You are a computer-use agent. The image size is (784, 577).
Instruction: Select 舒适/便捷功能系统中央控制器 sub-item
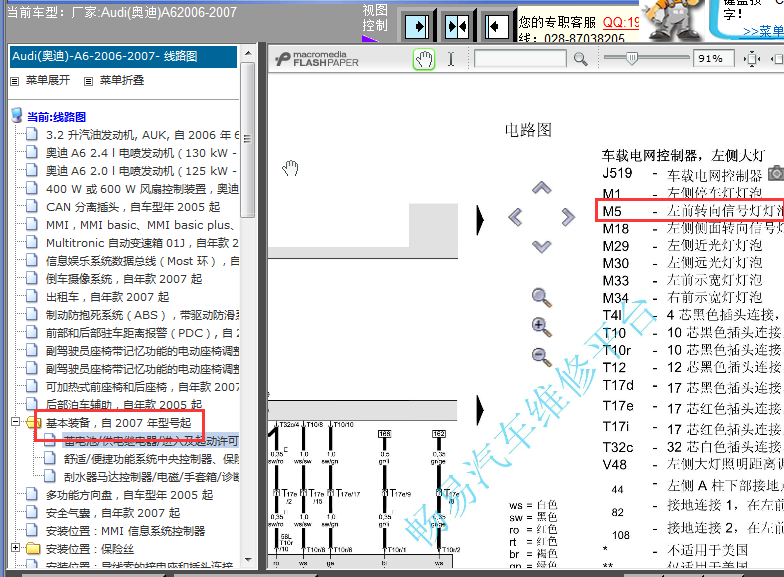click(152, 459)
